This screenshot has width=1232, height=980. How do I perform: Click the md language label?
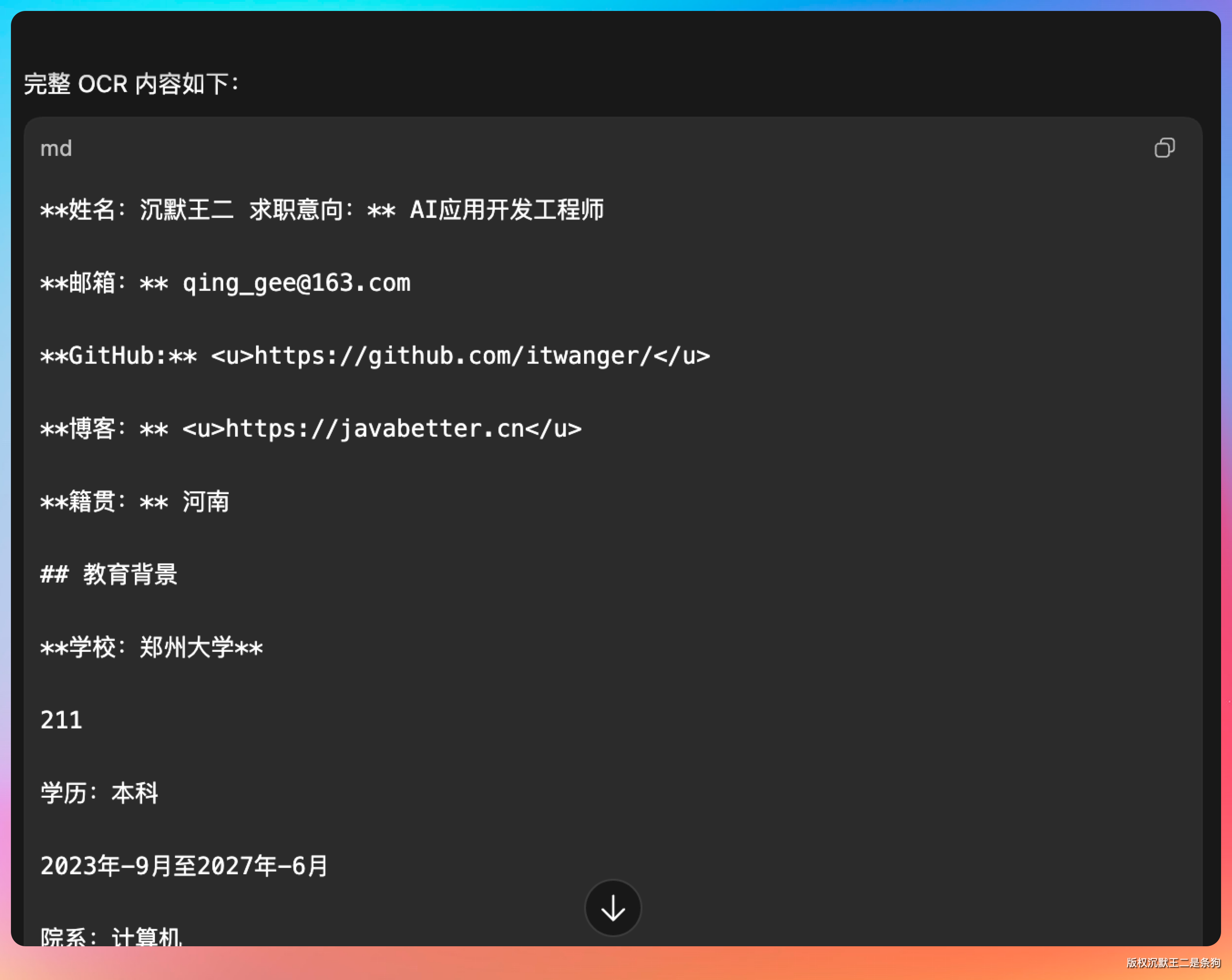tap(56, 149)
